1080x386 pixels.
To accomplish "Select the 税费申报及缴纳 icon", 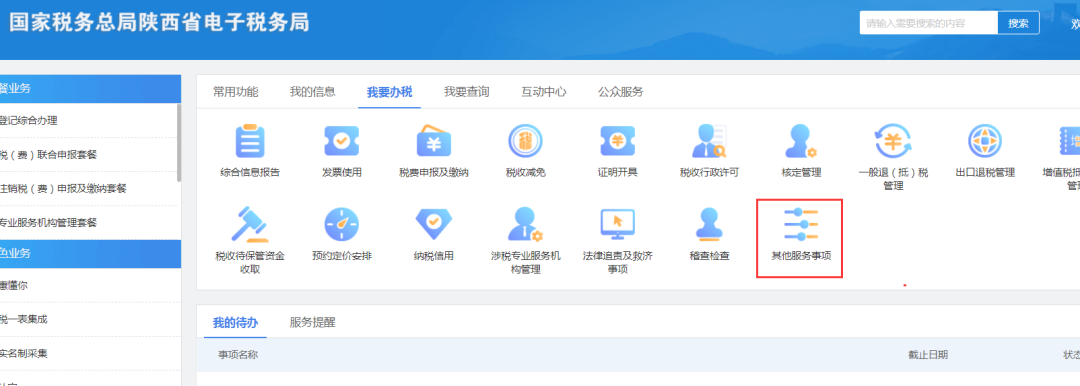I will coord(433,141).
